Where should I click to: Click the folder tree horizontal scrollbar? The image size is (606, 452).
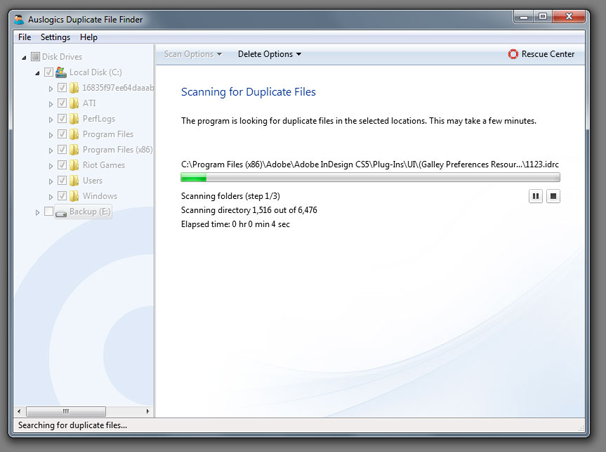(x=67, y=411)
